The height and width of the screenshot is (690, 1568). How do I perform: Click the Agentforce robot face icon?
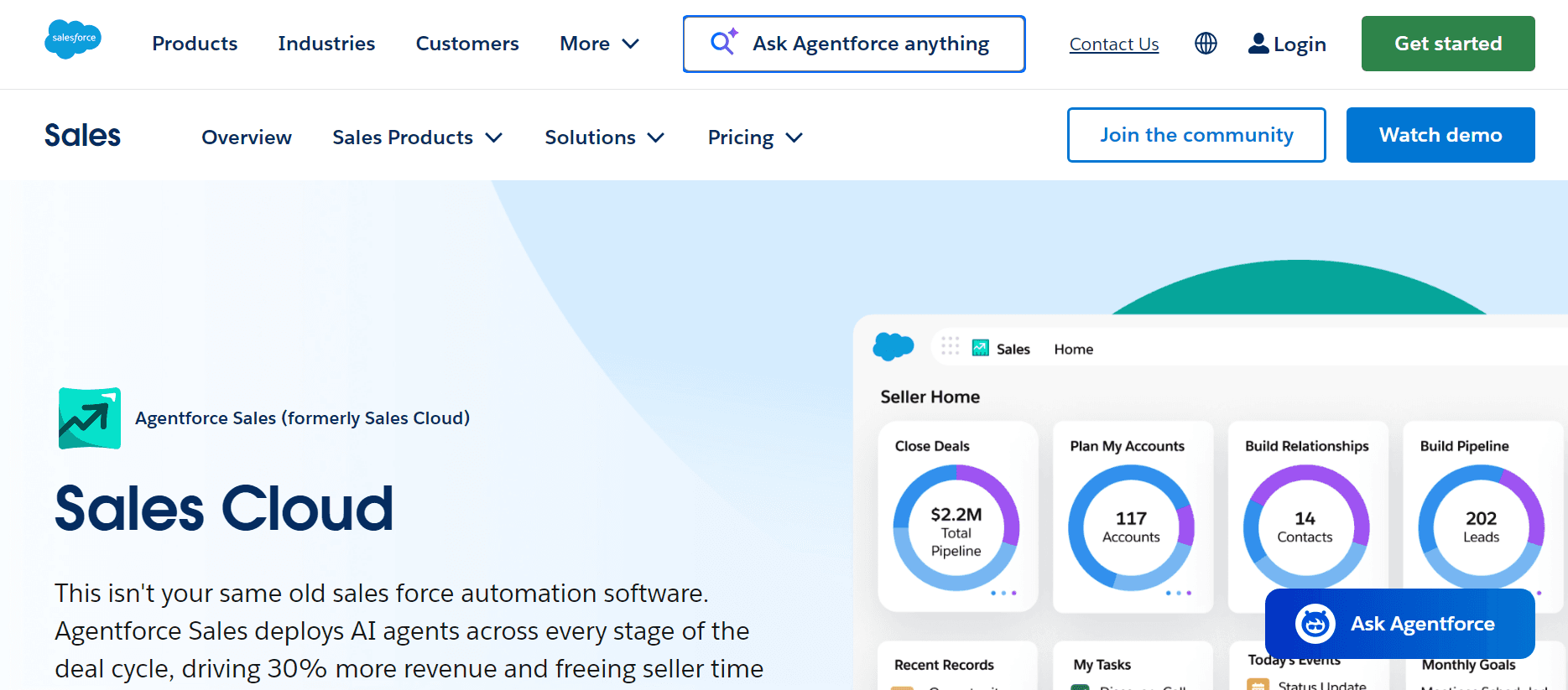tap(1315, 624)
